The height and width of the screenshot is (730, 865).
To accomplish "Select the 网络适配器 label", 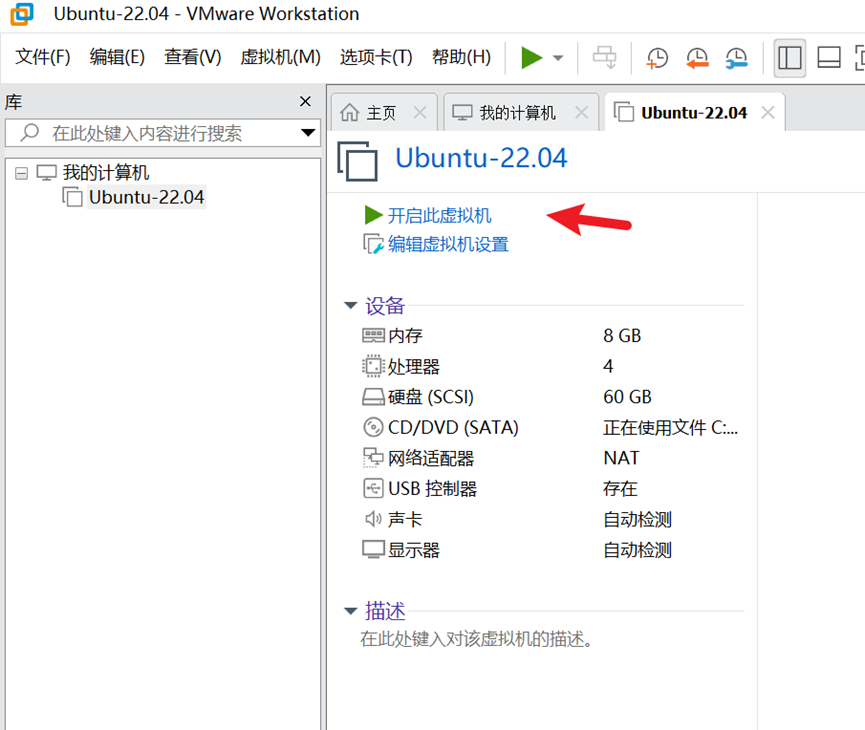I will tap(431, 458).
